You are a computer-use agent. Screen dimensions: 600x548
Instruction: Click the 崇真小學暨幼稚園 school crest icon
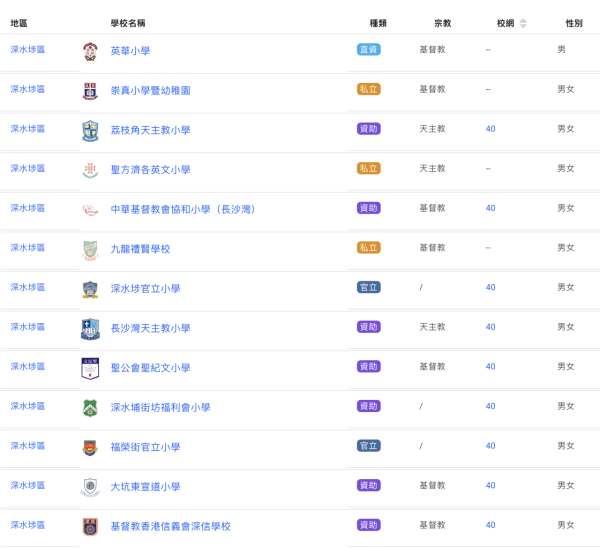[90, 91]
